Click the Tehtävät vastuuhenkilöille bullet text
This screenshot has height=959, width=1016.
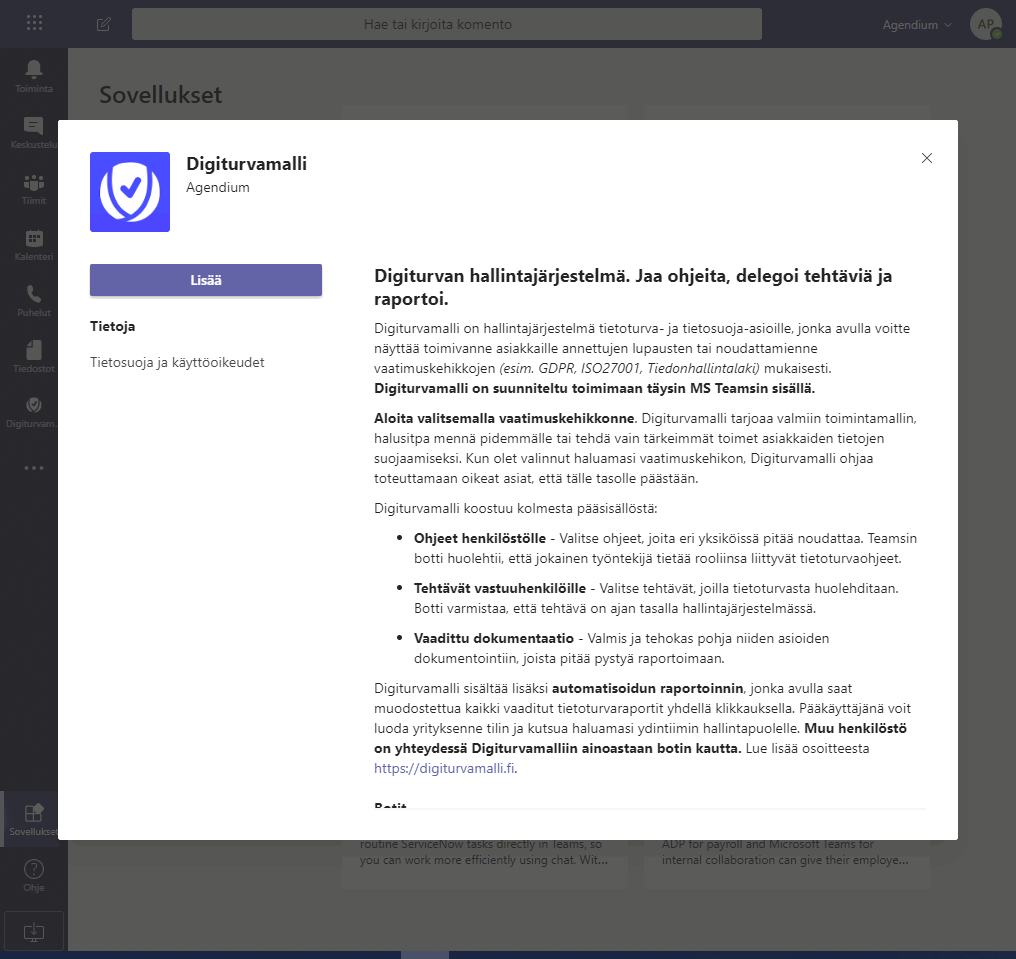tap(500, 588)
